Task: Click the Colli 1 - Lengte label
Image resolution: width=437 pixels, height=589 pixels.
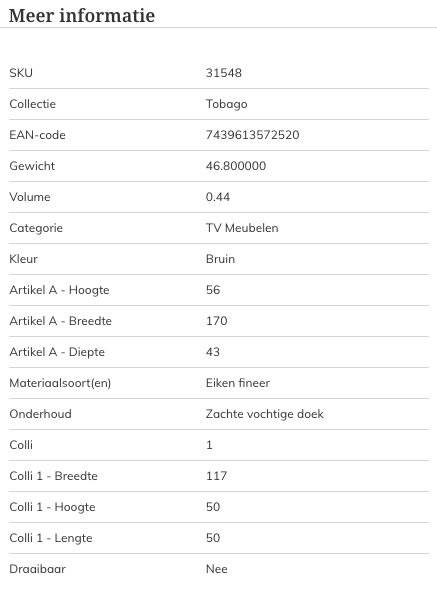Action: (51, 538)
